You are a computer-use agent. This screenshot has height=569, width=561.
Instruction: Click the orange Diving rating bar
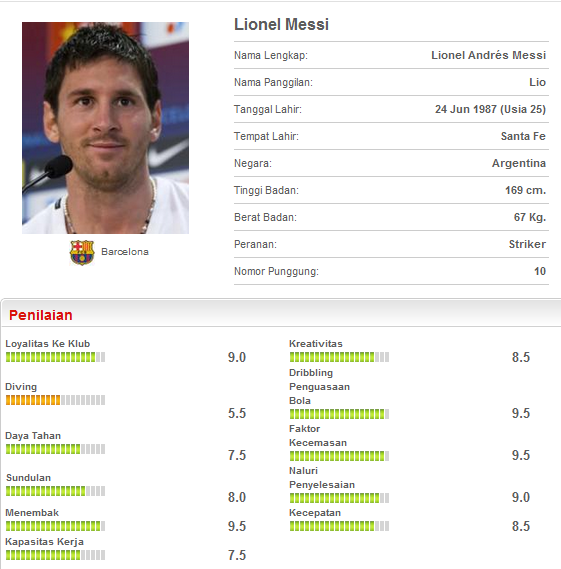click(x=56, y=400)
